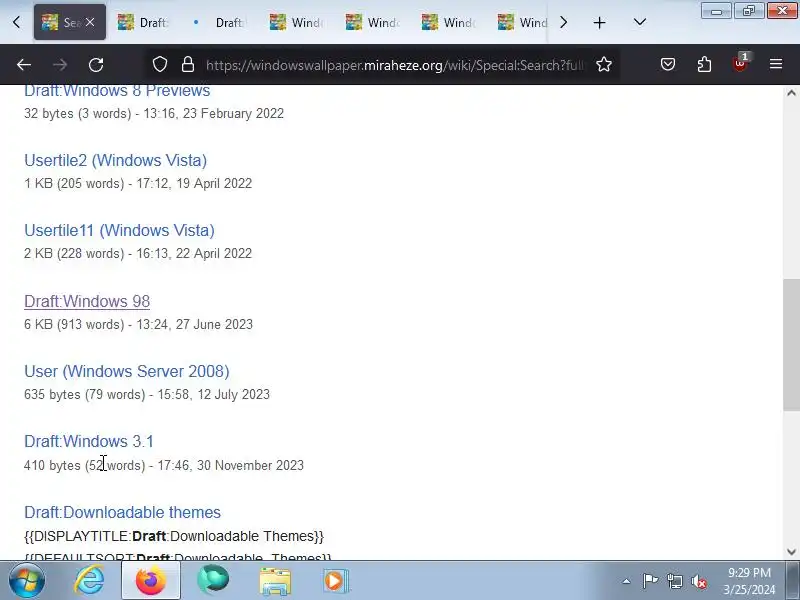800x600 pixels.
Task: Click the URL address field
Action: coord(395,65)
